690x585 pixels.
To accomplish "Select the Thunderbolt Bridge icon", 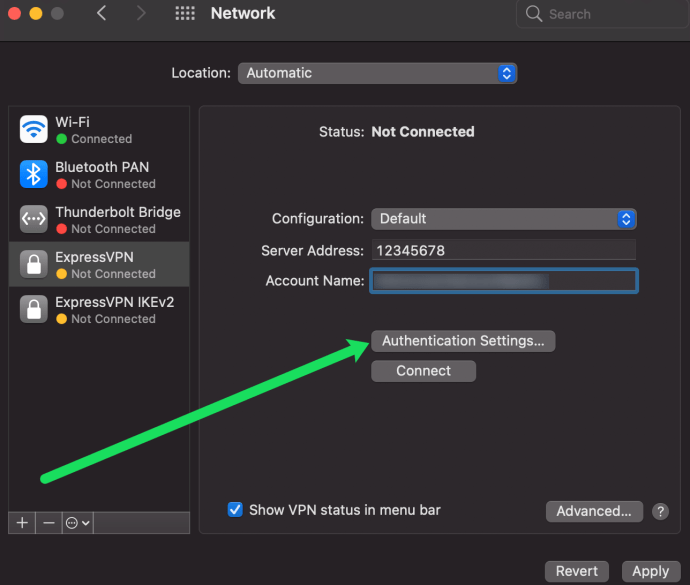I will coord(33,219).
